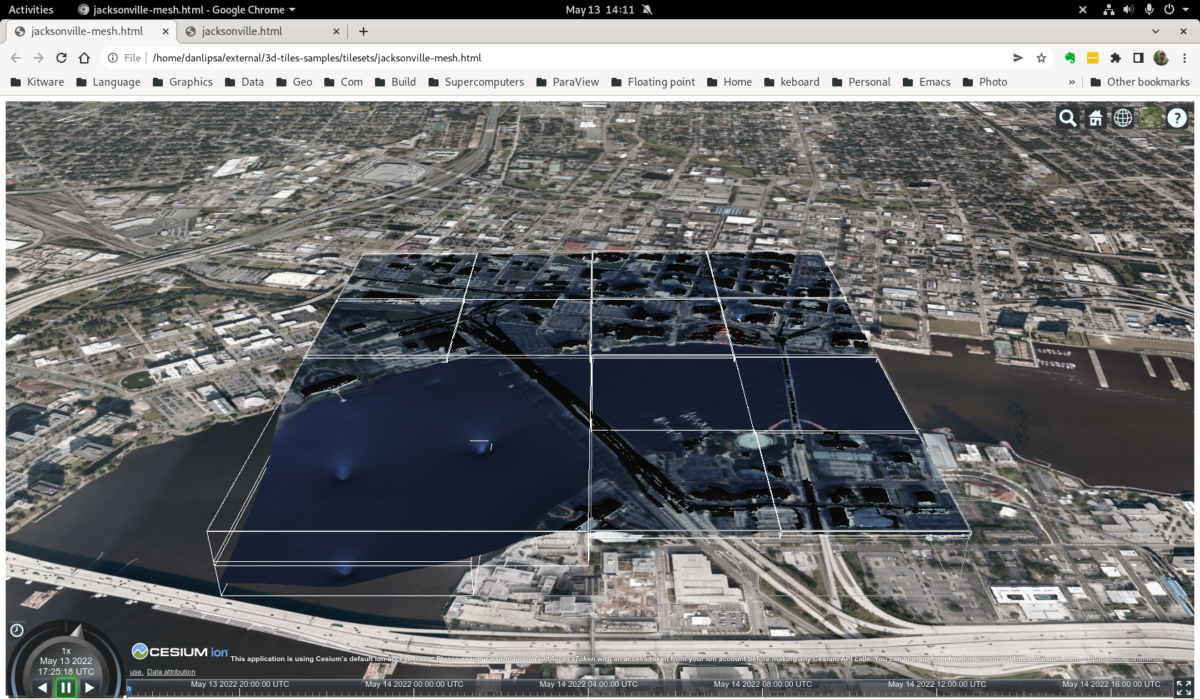Open the imagery base layer picker

coord(1150,118)
